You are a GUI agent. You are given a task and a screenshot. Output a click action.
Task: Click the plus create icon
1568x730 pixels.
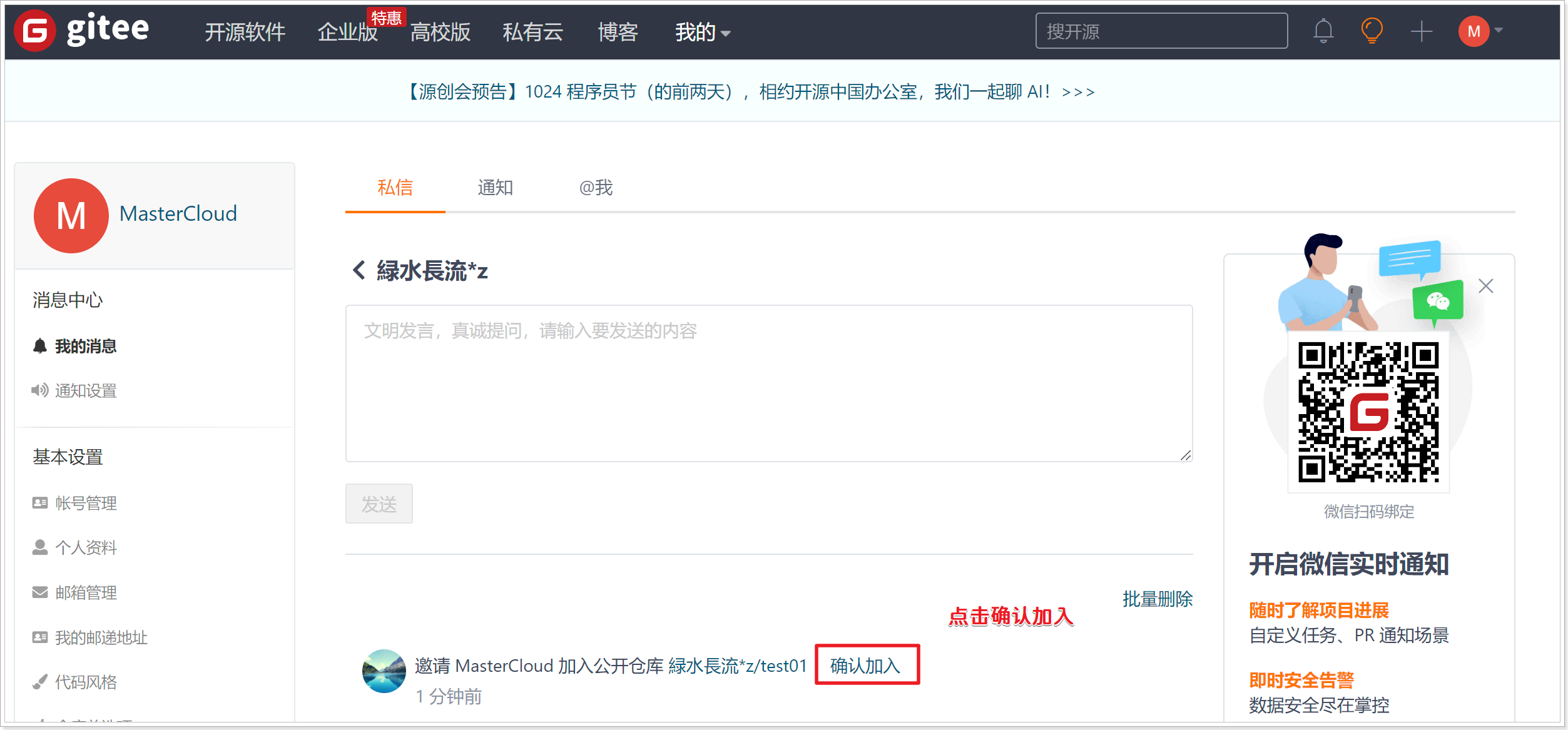(1421, 31)
